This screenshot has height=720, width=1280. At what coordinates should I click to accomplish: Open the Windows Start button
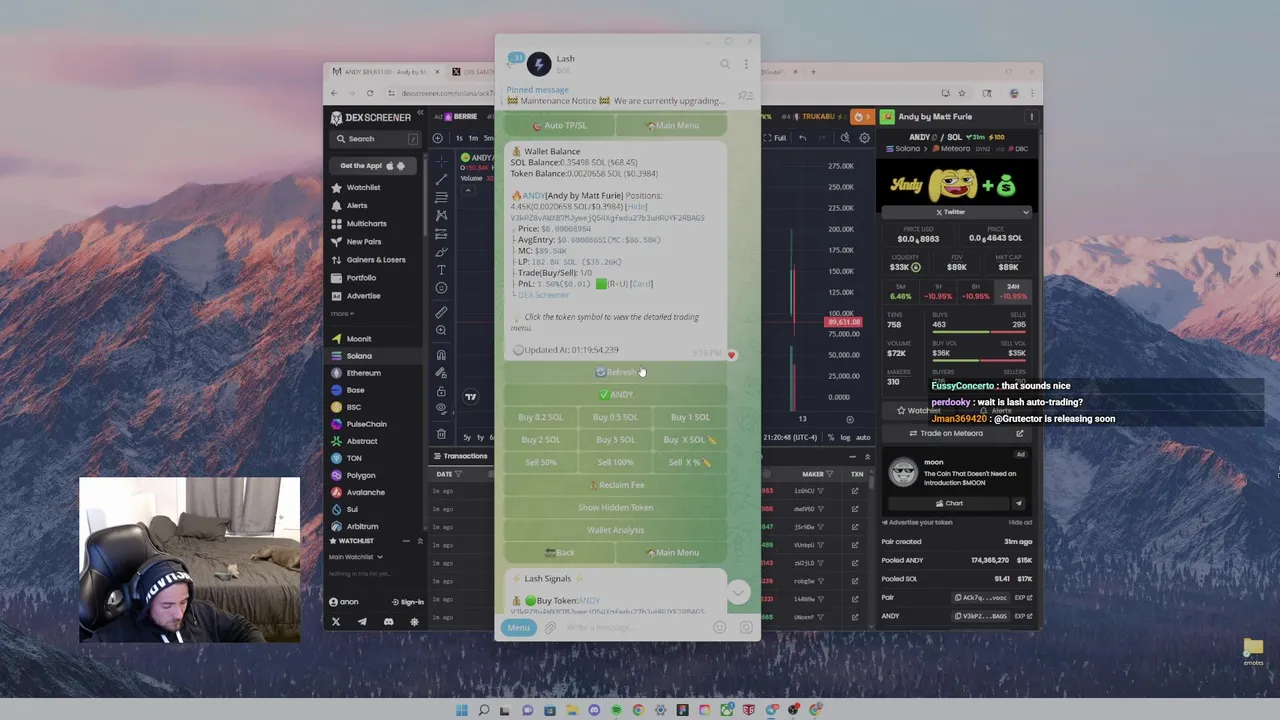coord(461,710)
